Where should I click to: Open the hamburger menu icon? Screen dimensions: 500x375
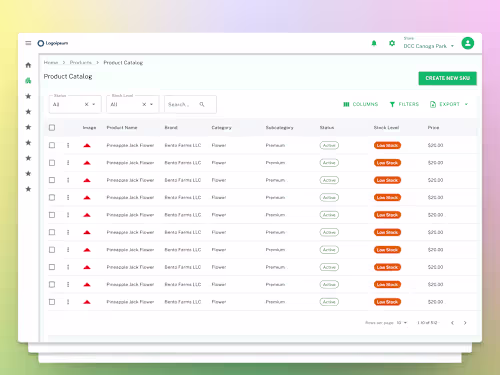click(28, 43)
